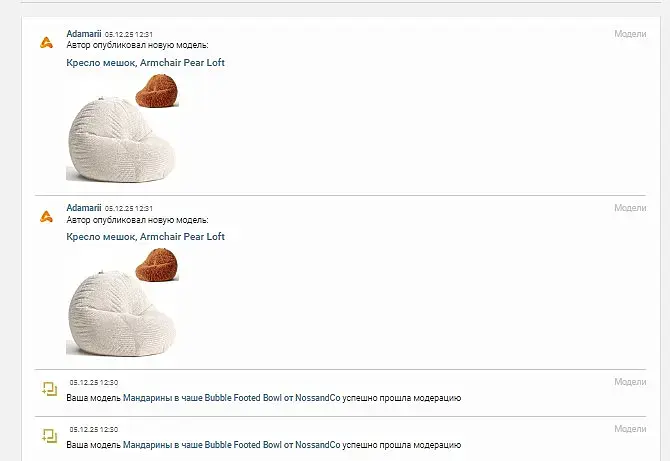670x461 pixels.
Task: Open the white bean bag preview in the first notification
Action: coord(121,139)
